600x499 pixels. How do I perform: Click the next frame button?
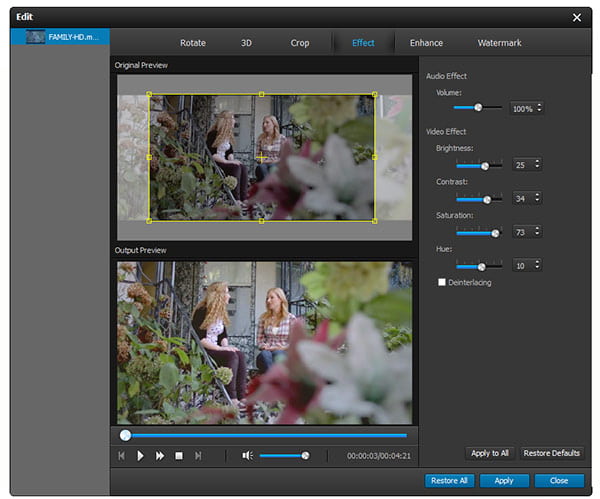[198, 455]
